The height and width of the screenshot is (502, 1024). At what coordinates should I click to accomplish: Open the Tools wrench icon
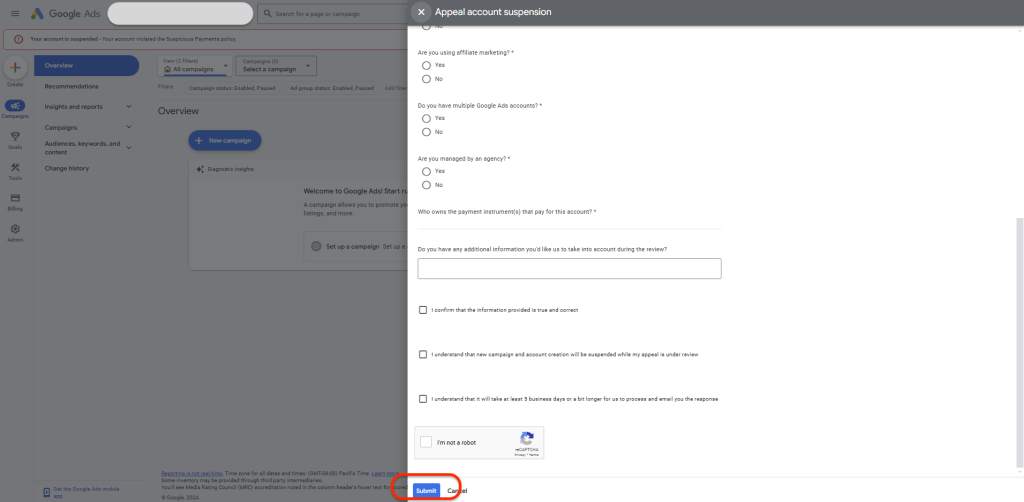click(15, 169)
